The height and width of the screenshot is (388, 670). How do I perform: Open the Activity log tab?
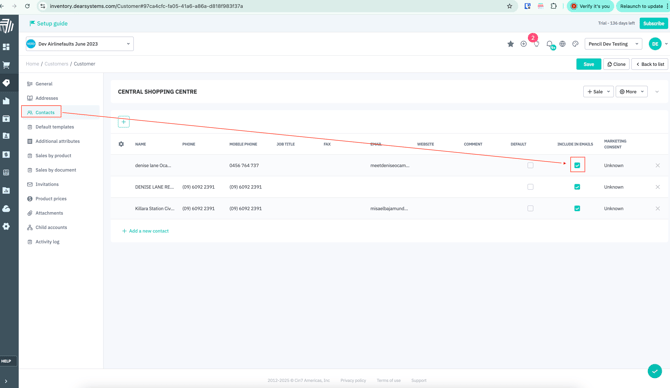[43, 242]
